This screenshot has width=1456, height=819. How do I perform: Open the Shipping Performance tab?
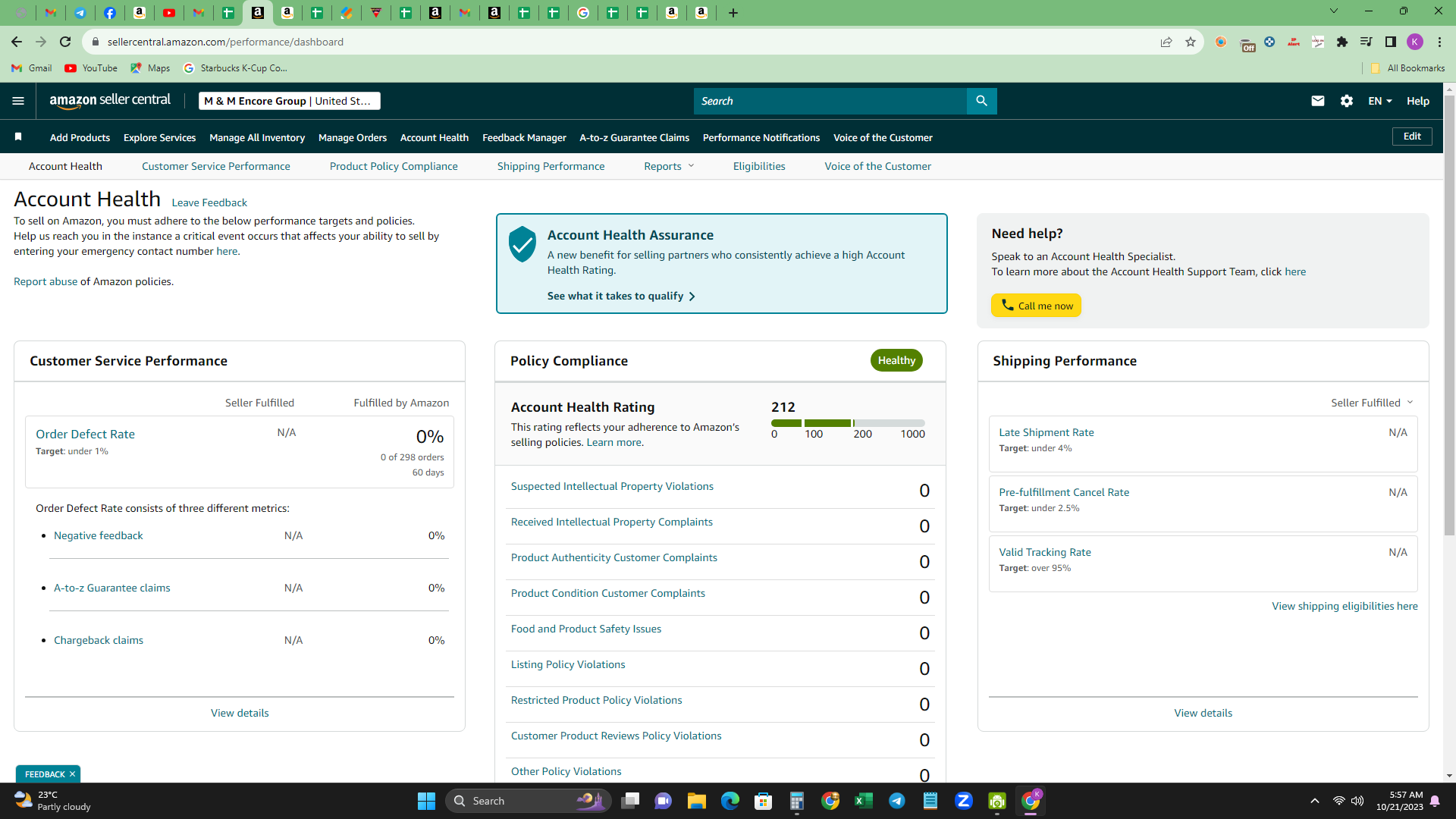[x=551, y=166]
